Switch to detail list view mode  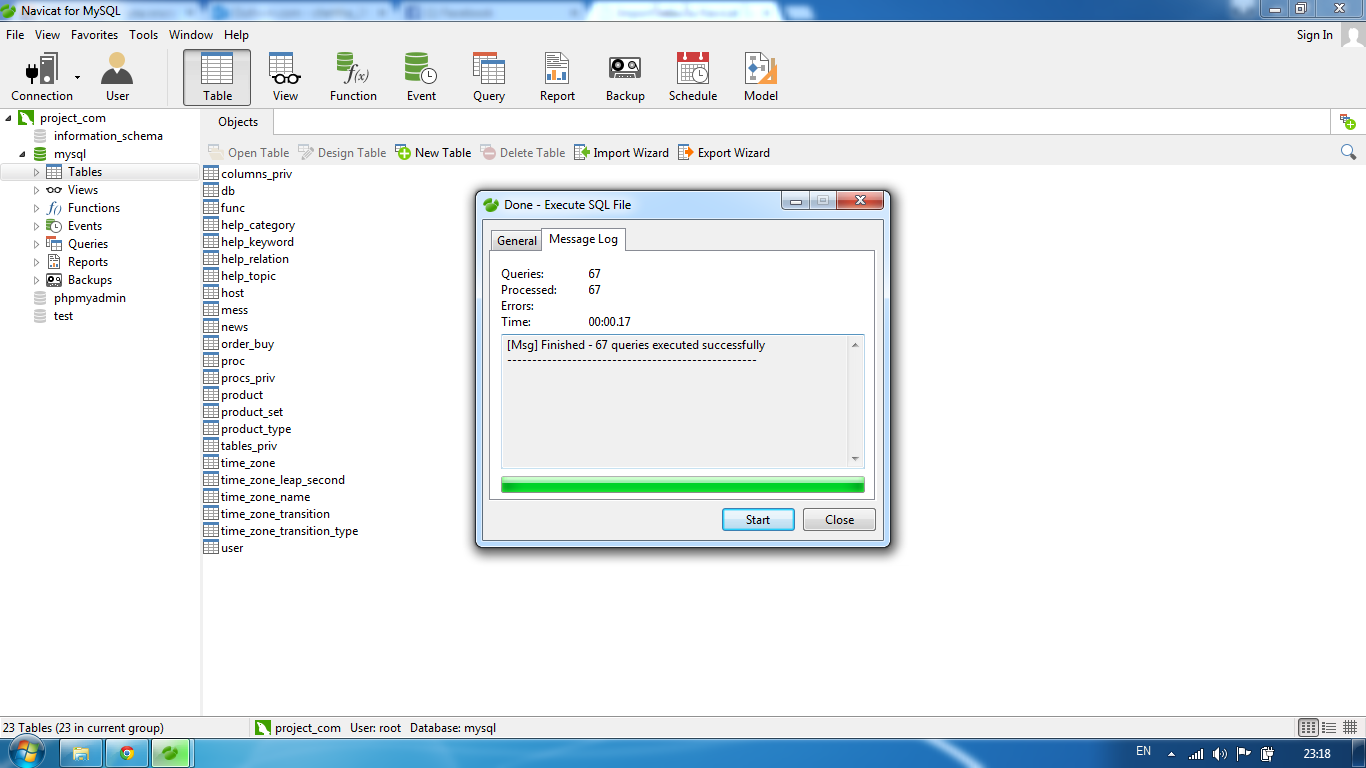coord(1329,728)
